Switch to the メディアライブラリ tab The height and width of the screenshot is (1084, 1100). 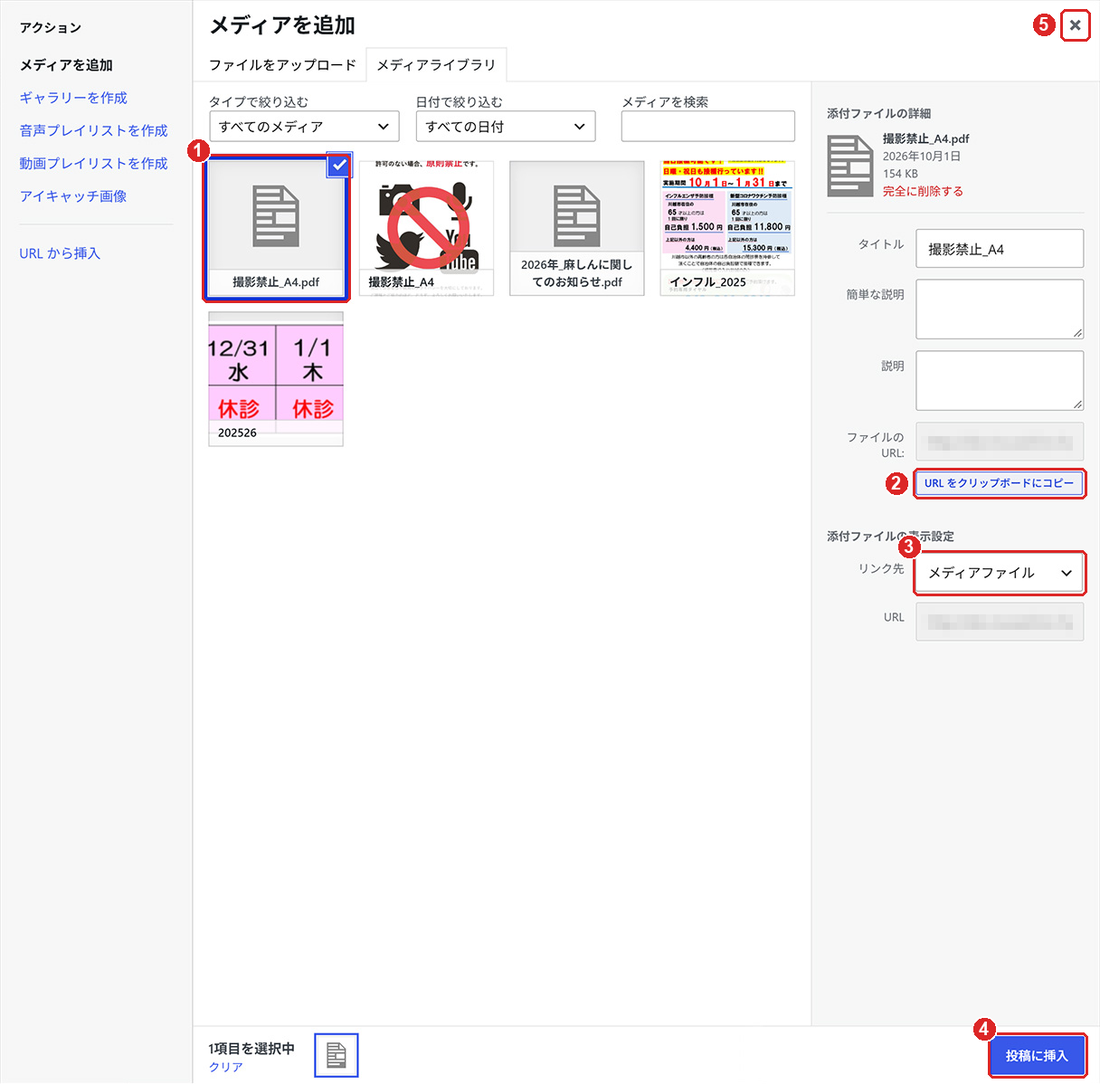click(436, 65)
